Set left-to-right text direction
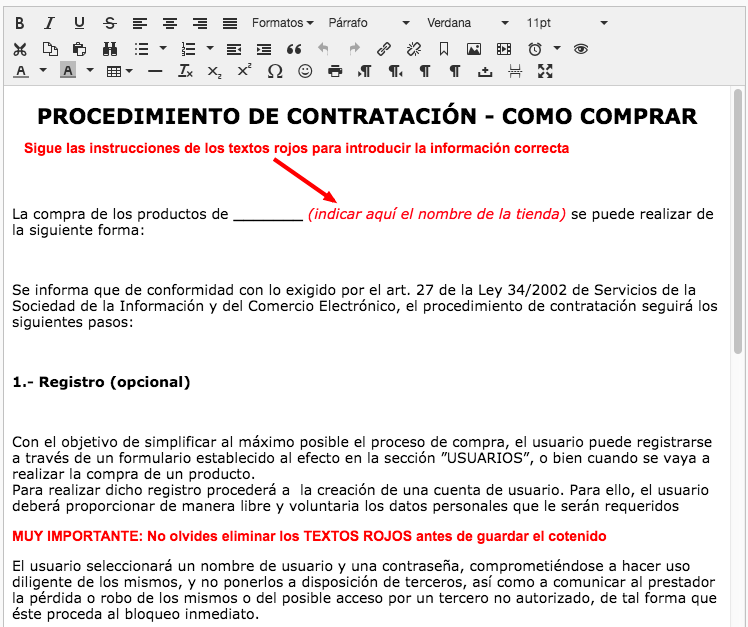The image size is (748, 627). coord(365,72)
